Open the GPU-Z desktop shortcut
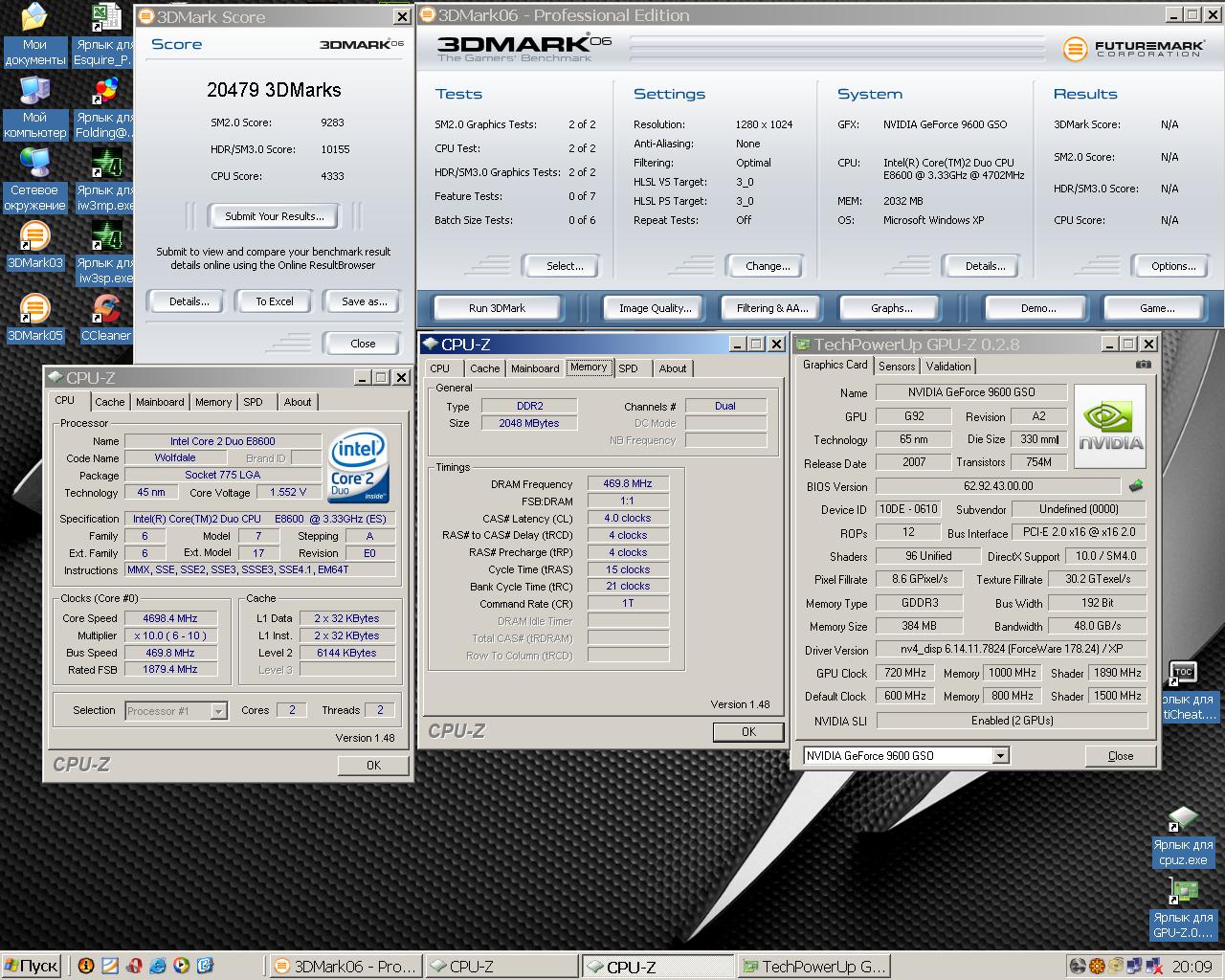The height and width of the screenshot is (980, 1225). (1183, 909)
